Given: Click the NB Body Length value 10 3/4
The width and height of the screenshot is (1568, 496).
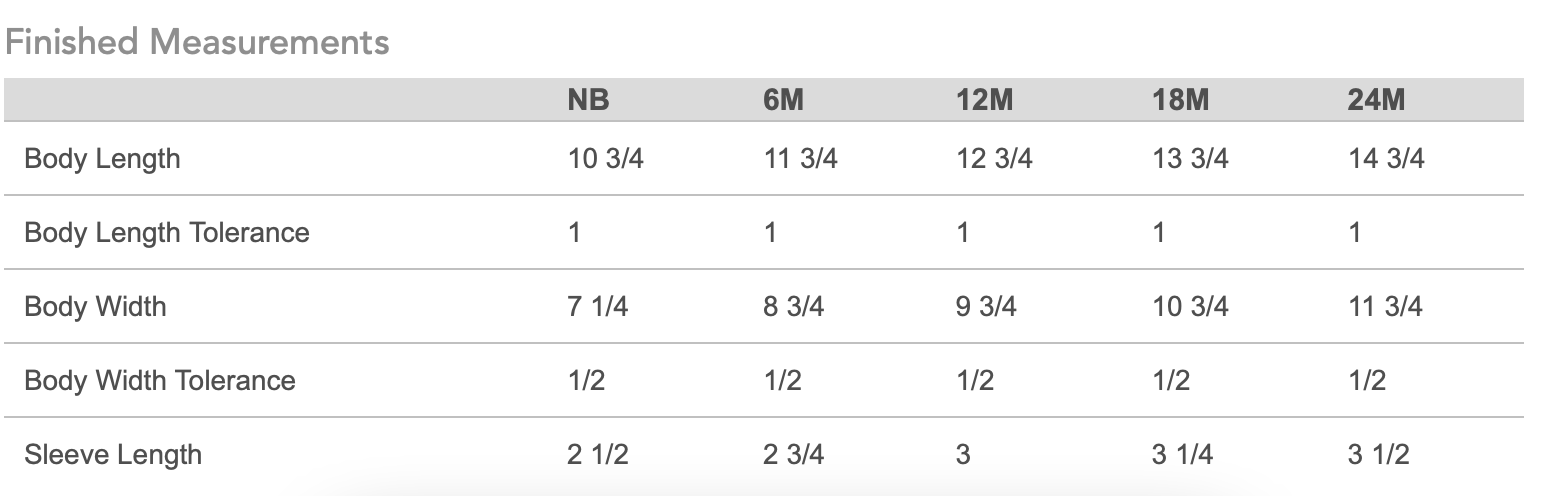Looking at the screenshot, I should pos(605,159).
